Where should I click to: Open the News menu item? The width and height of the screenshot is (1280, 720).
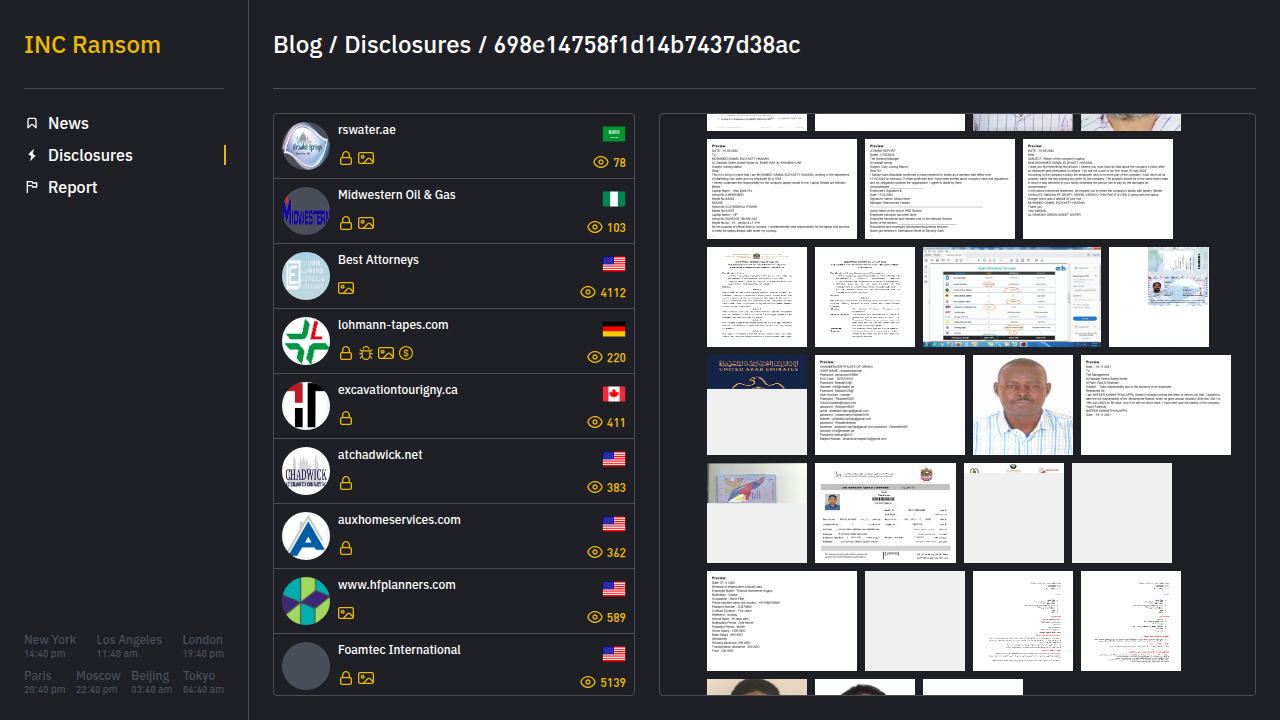[68, 123]
